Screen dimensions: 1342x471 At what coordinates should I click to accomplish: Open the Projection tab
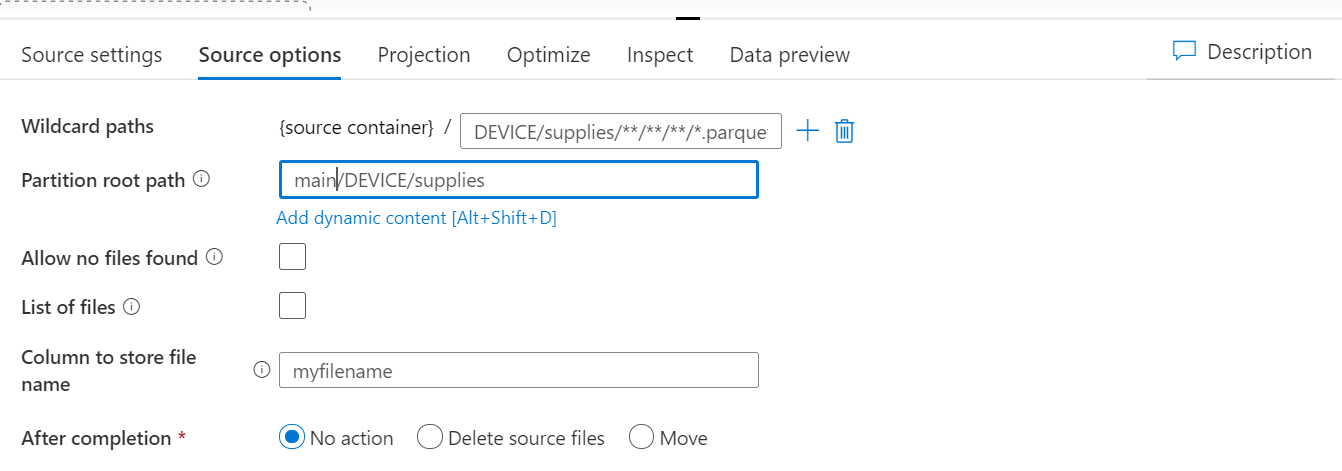point(424,55)
